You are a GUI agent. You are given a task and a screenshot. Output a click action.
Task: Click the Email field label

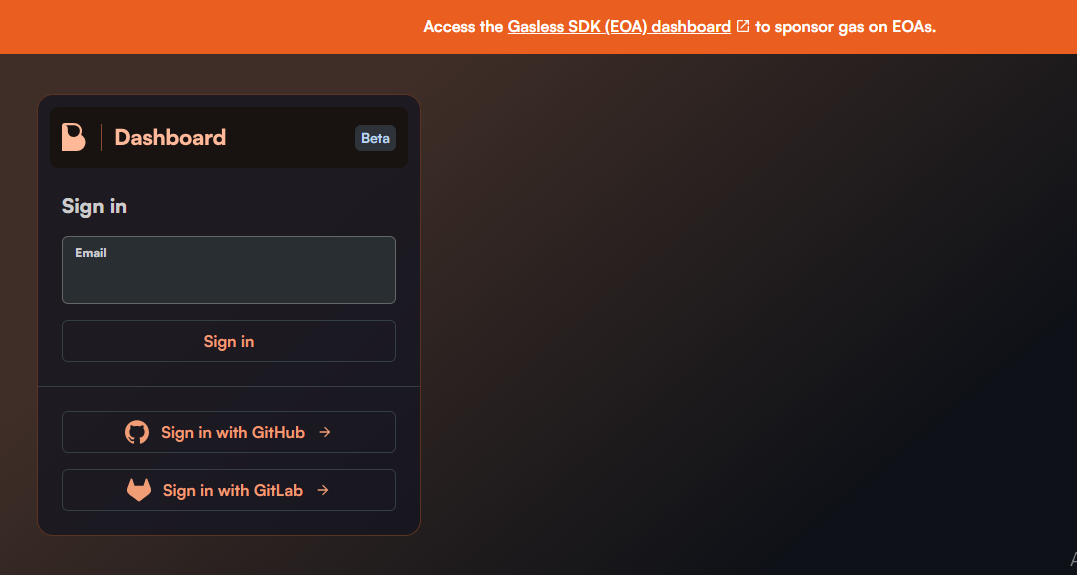coord(91,253)
